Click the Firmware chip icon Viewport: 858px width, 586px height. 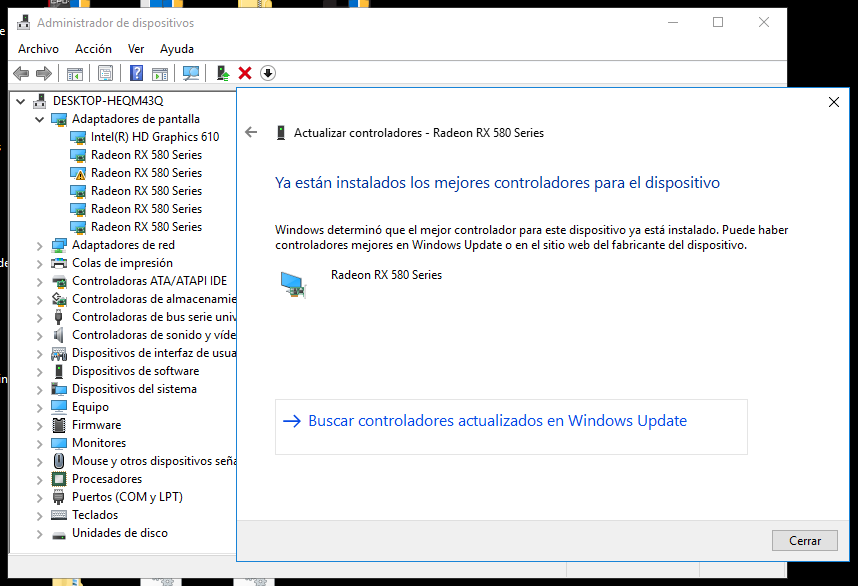(59, 425)
